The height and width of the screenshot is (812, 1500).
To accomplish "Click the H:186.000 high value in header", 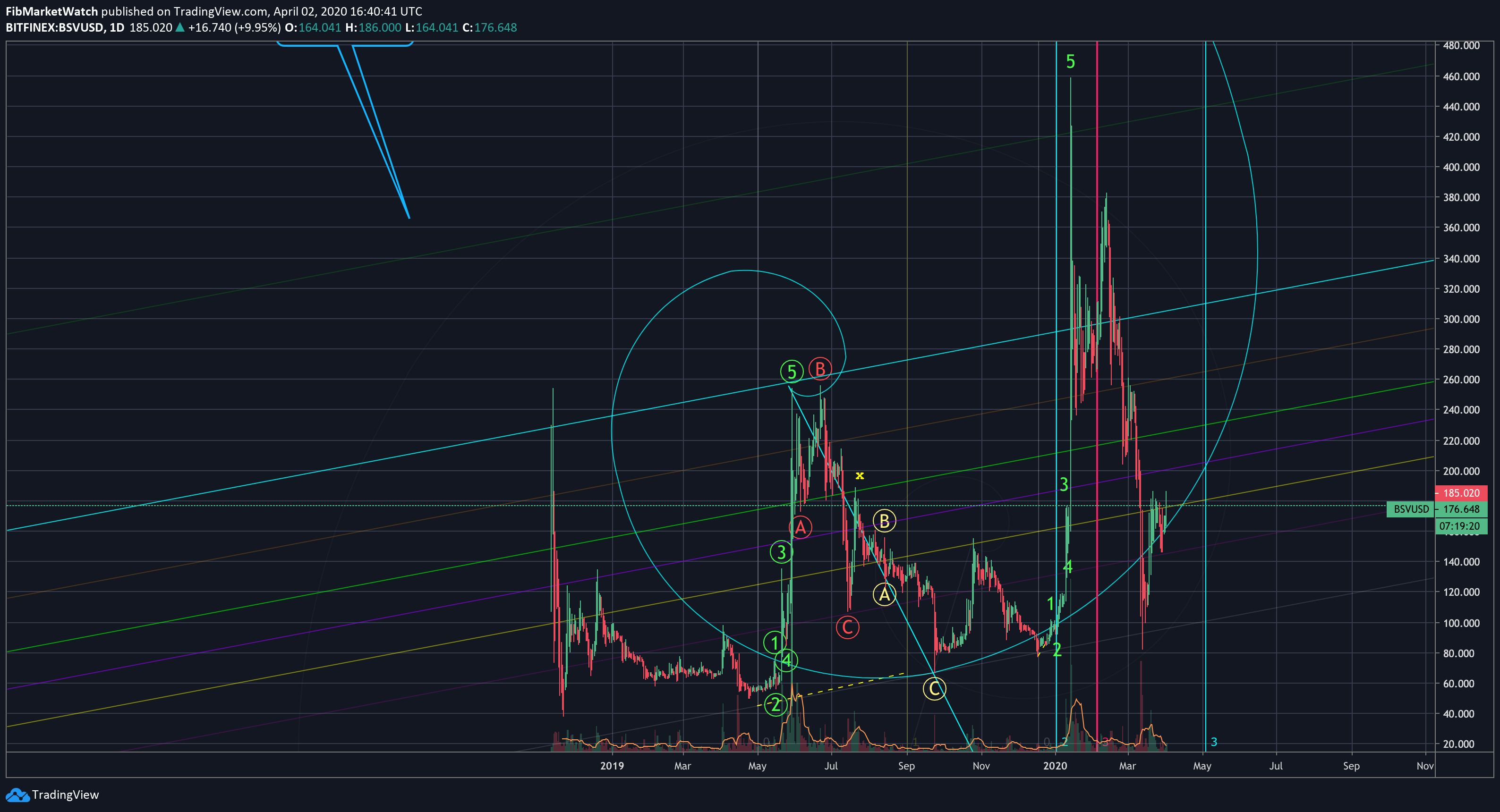I will pos(373,27).
